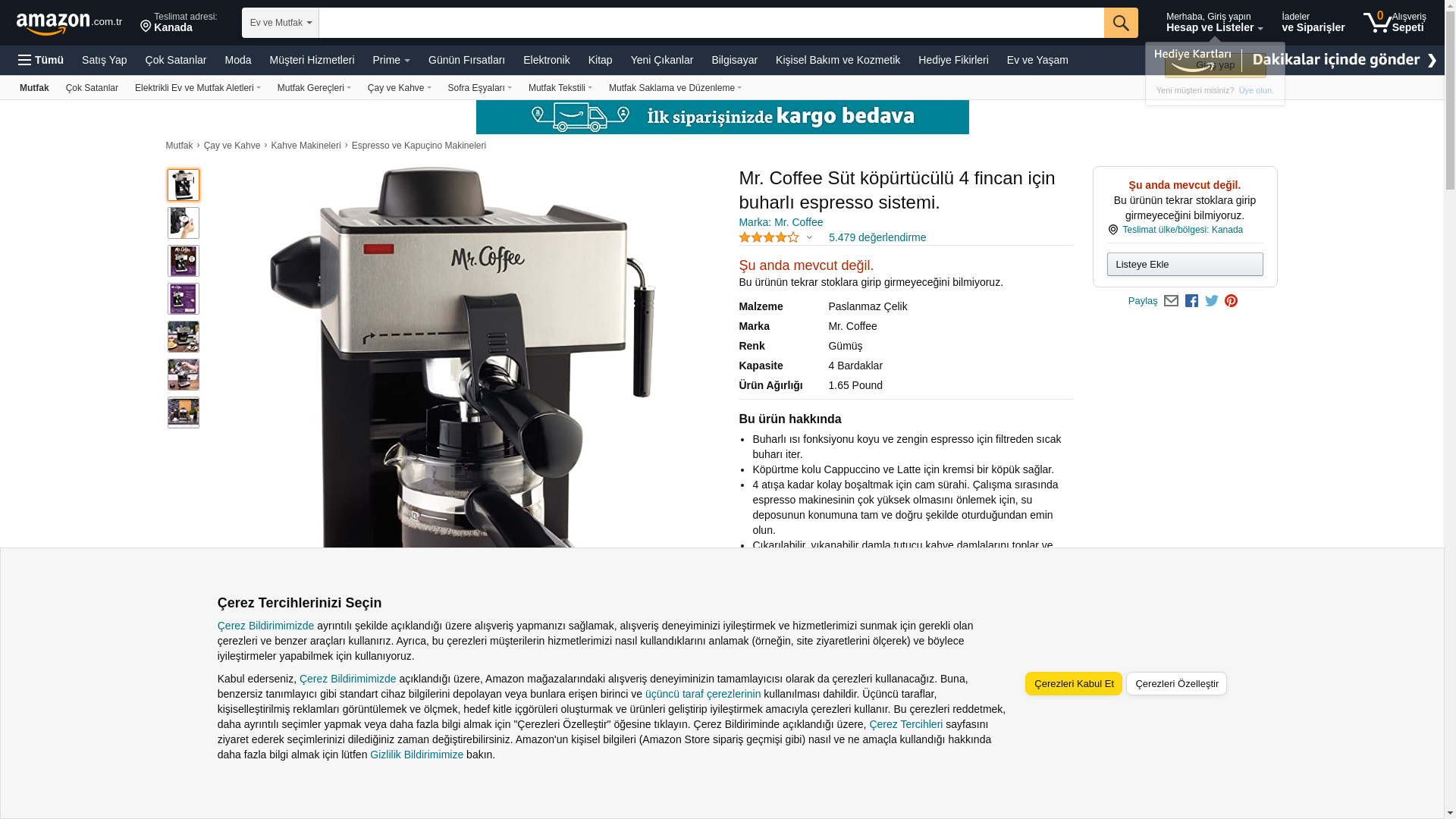
Task: Go to Amazon.com.tr home logo
Action: click(68, 23)
